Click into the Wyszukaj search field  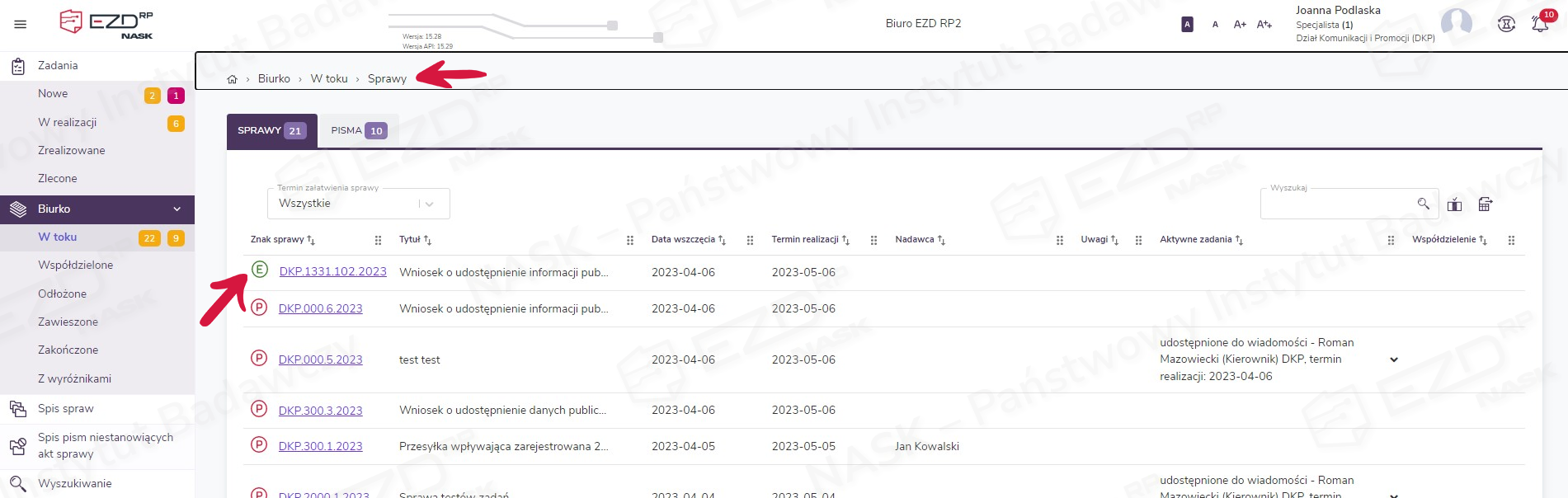[x=1336, y=204]
